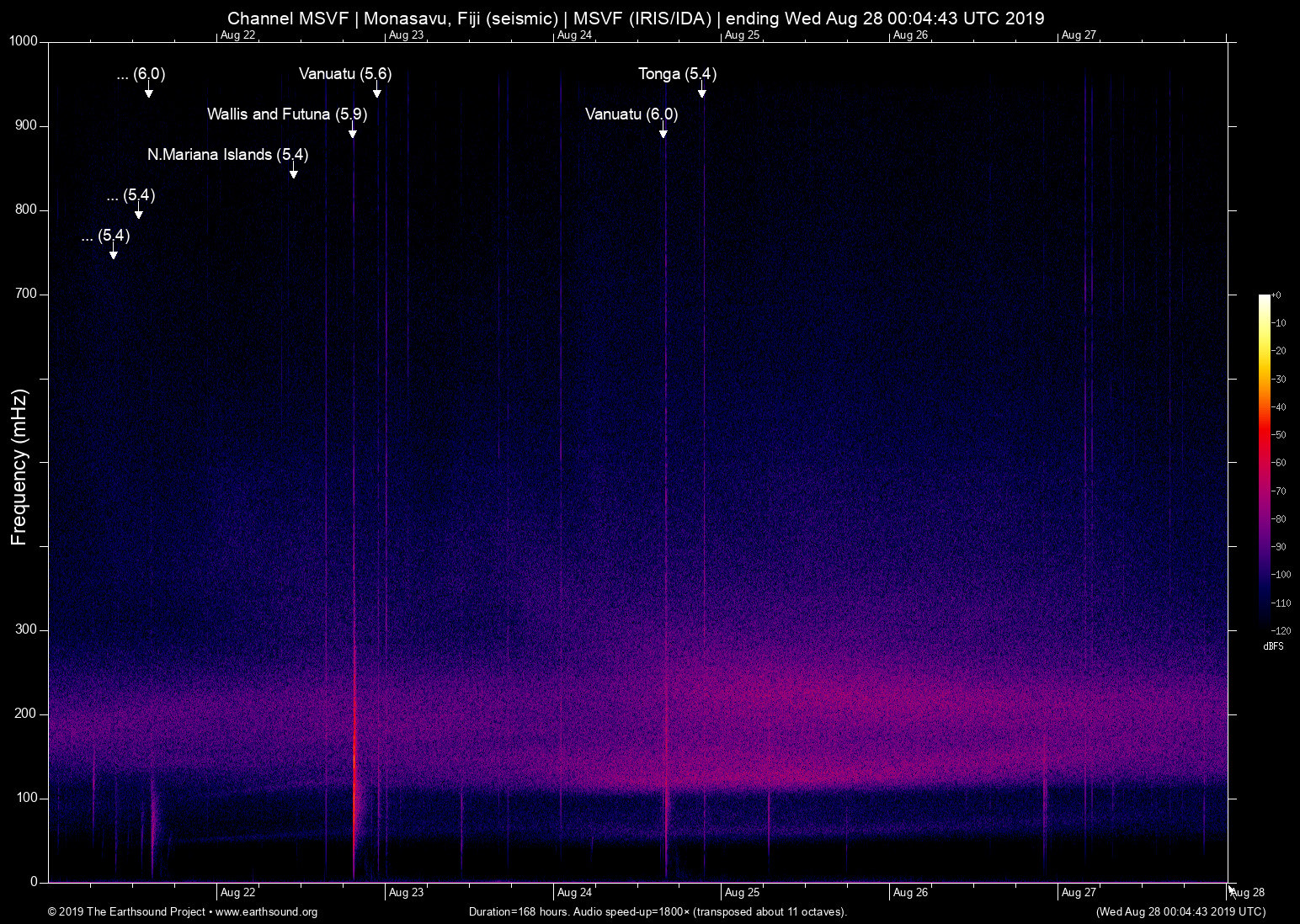Screen dimensions: 1300x924
Task: Click the -50 value on the color scale
Action: tap(1278, 435)
